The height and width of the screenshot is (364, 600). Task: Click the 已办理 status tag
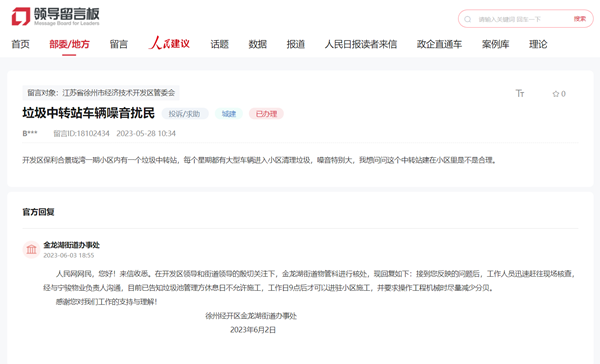266,114
